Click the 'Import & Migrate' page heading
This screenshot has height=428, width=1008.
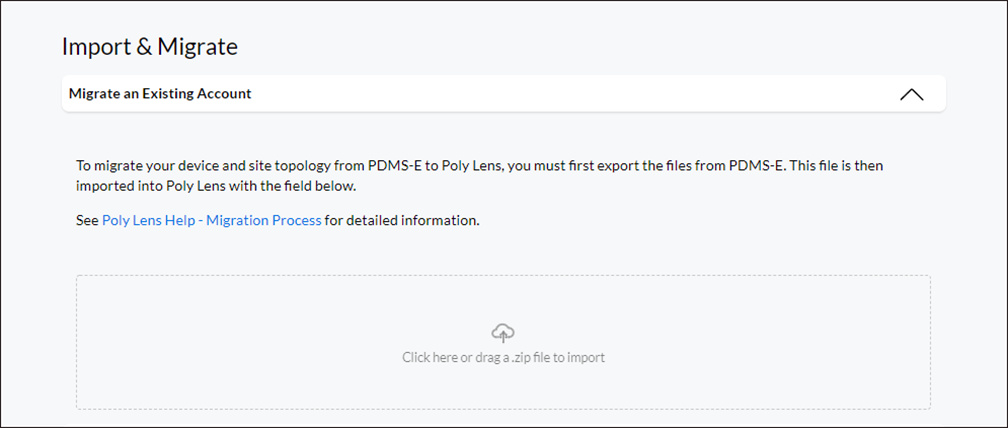[x=150, y=47]
